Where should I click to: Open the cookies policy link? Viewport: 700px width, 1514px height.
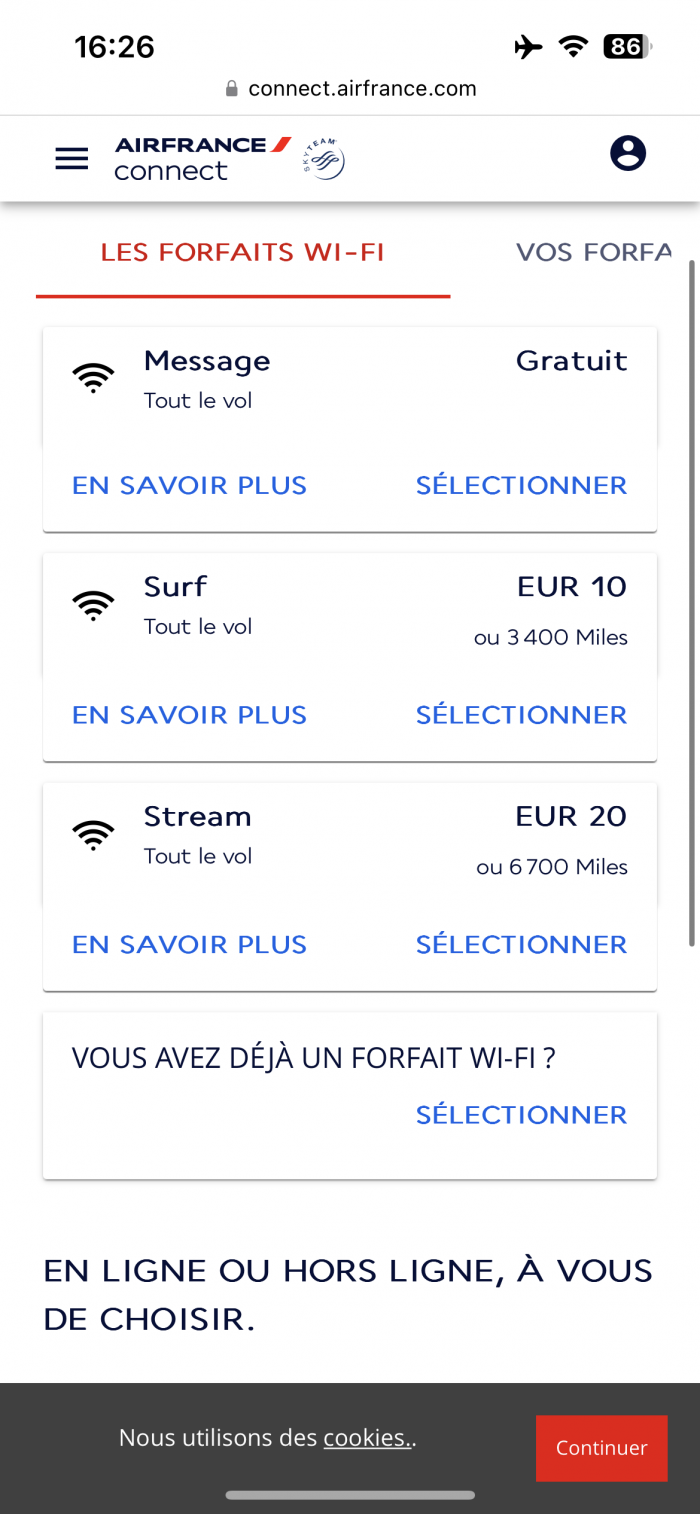coord(367,1438)
